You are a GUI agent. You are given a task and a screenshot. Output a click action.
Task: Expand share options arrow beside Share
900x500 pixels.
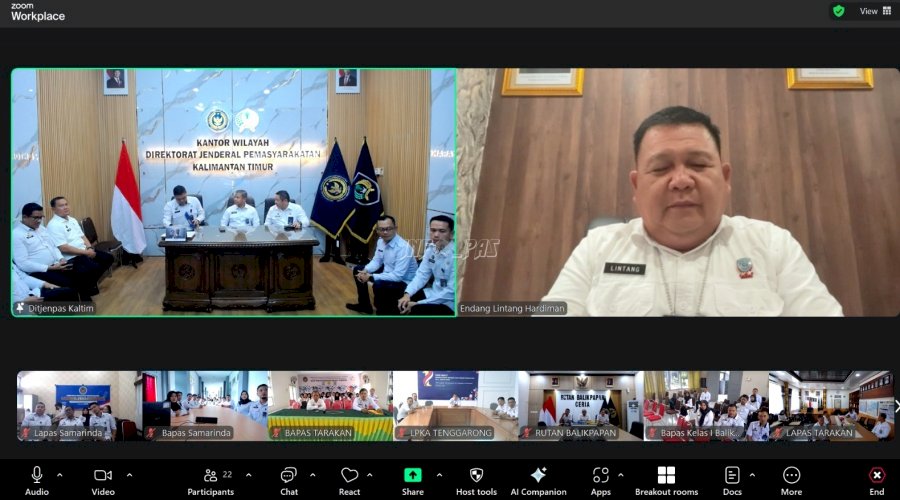(x=439, y=475)
